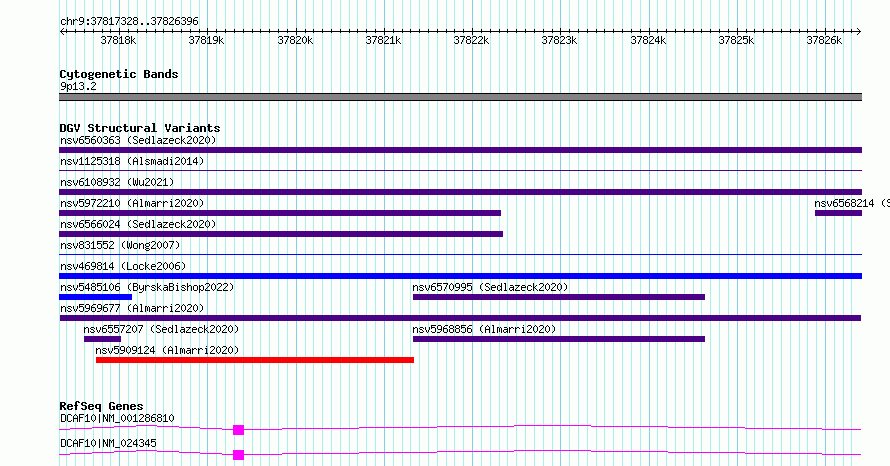
Task: Click the DGV Structural Variants track title
Action: tap(140, 128)
